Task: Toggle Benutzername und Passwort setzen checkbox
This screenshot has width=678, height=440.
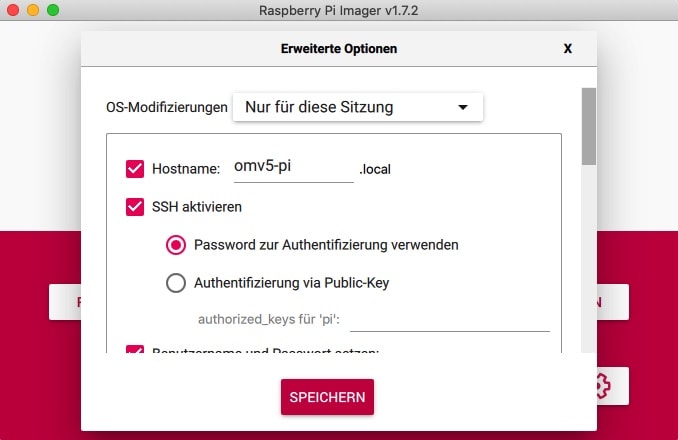Action: (135, 350)
